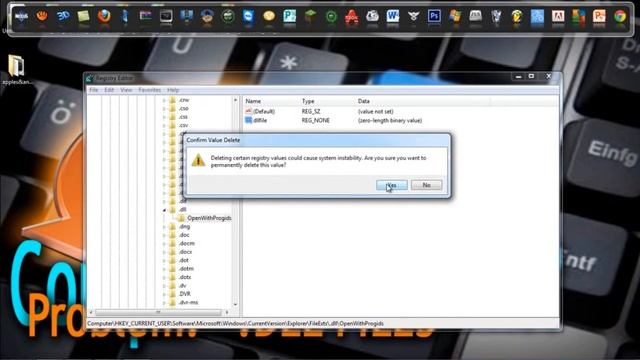Image resolution: width=640 pixels, height=360 pixels.
Task: Collapse the .dll key
Action: (x=164, y=210)
